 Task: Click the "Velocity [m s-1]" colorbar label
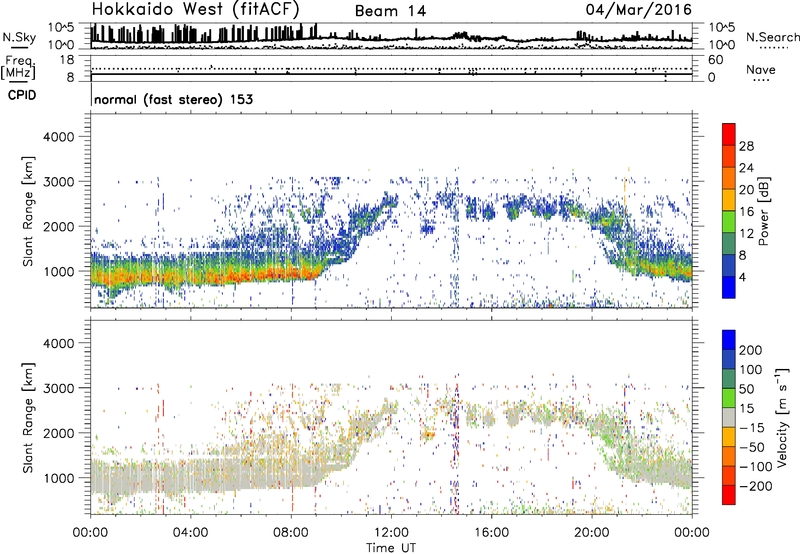(782, 417)
